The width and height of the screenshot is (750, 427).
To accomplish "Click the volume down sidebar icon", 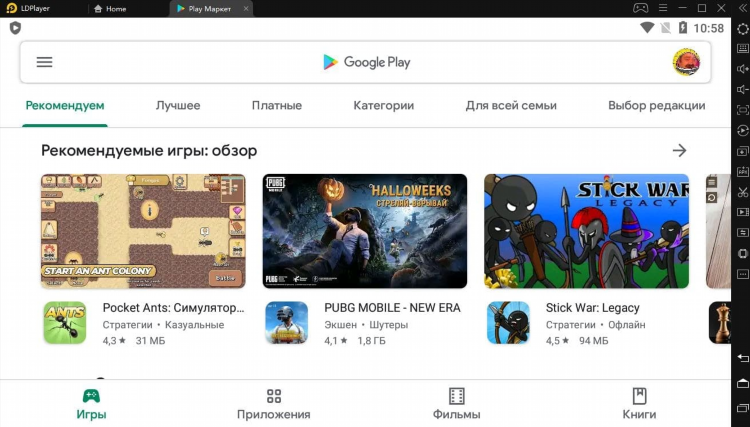I will point(743,89).
